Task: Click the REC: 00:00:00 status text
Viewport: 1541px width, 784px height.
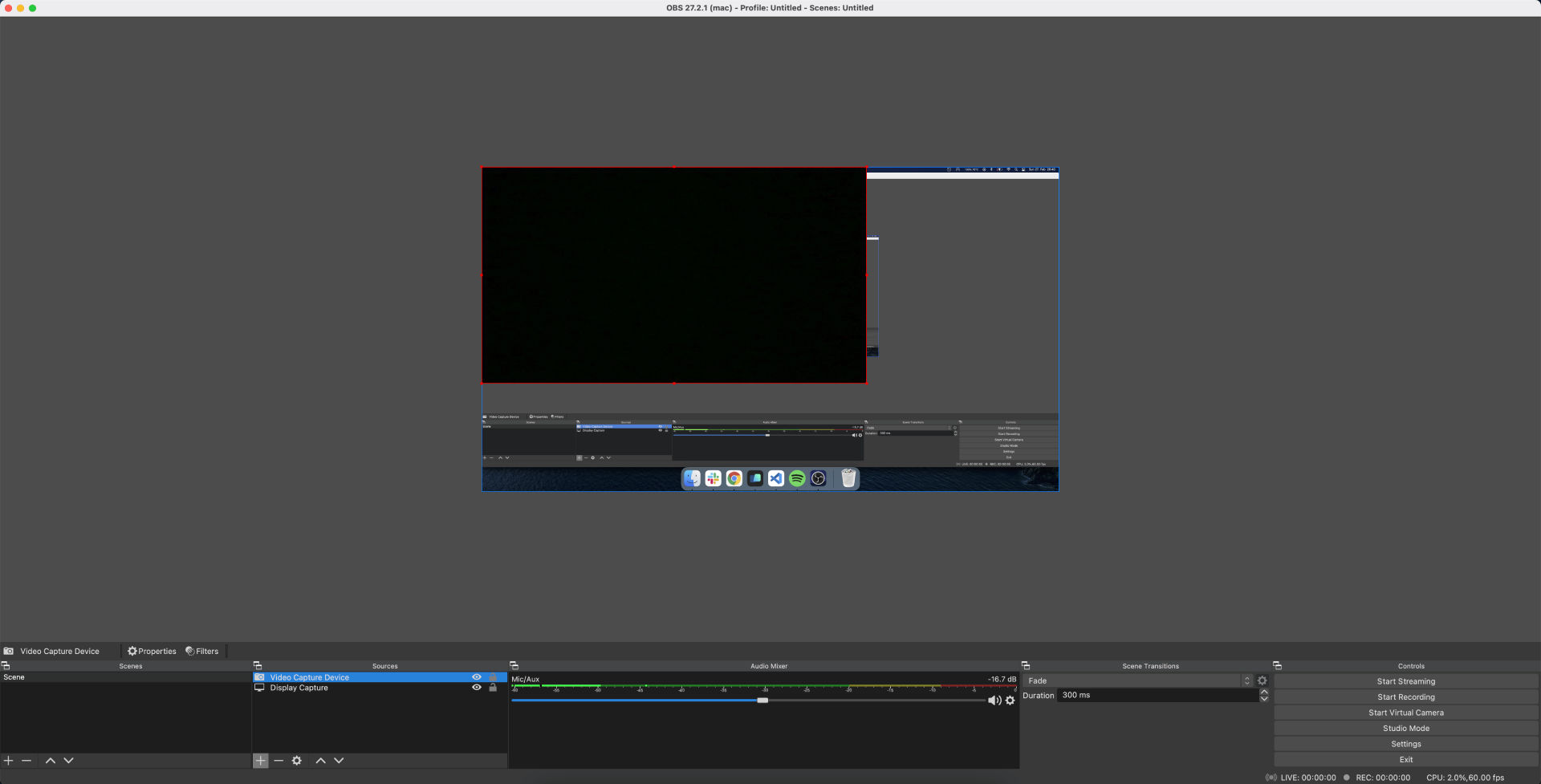Action: point(1383,778)
